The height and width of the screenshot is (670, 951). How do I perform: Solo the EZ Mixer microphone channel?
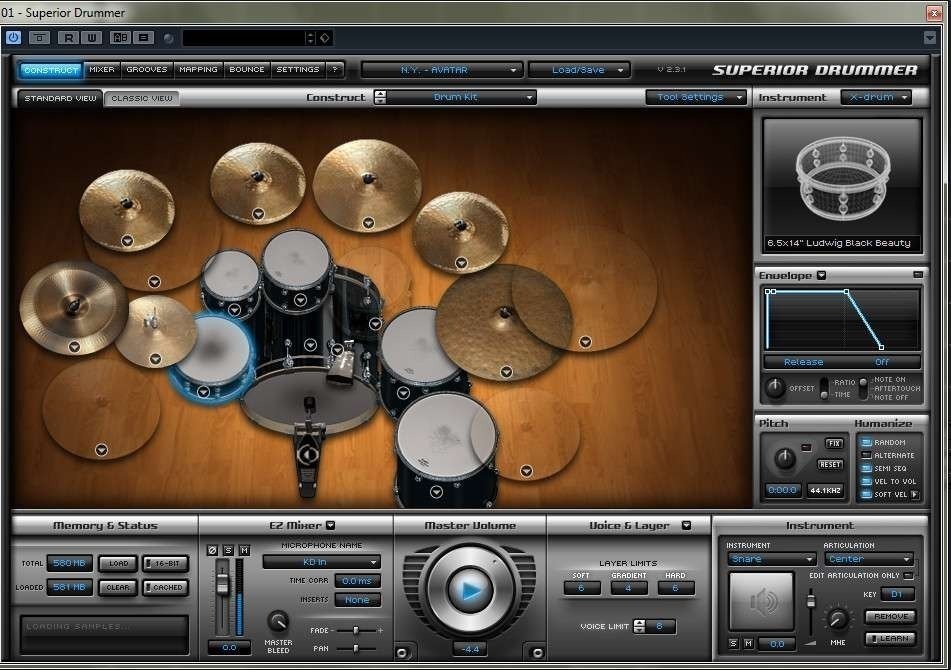pyautogui.click(x=228, y=550)
